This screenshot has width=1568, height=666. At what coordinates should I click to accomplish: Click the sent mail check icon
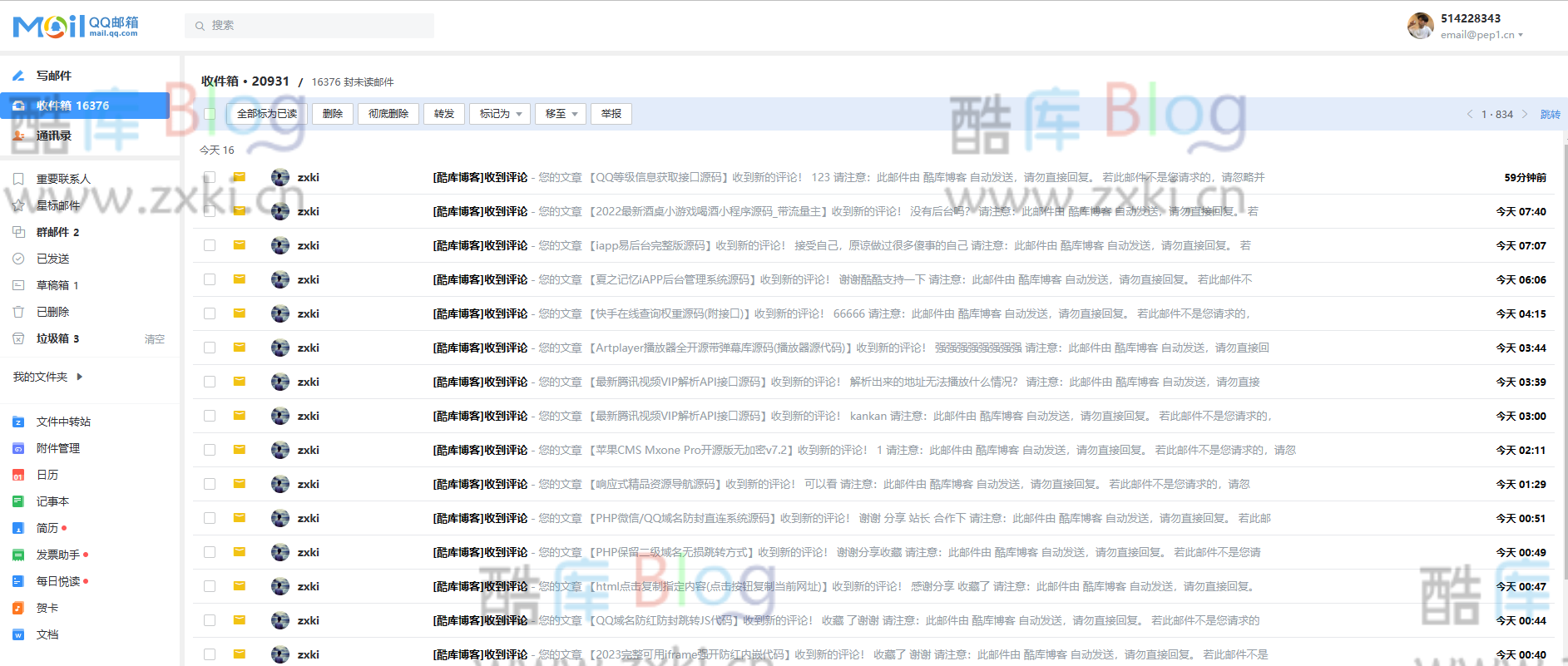18,259
